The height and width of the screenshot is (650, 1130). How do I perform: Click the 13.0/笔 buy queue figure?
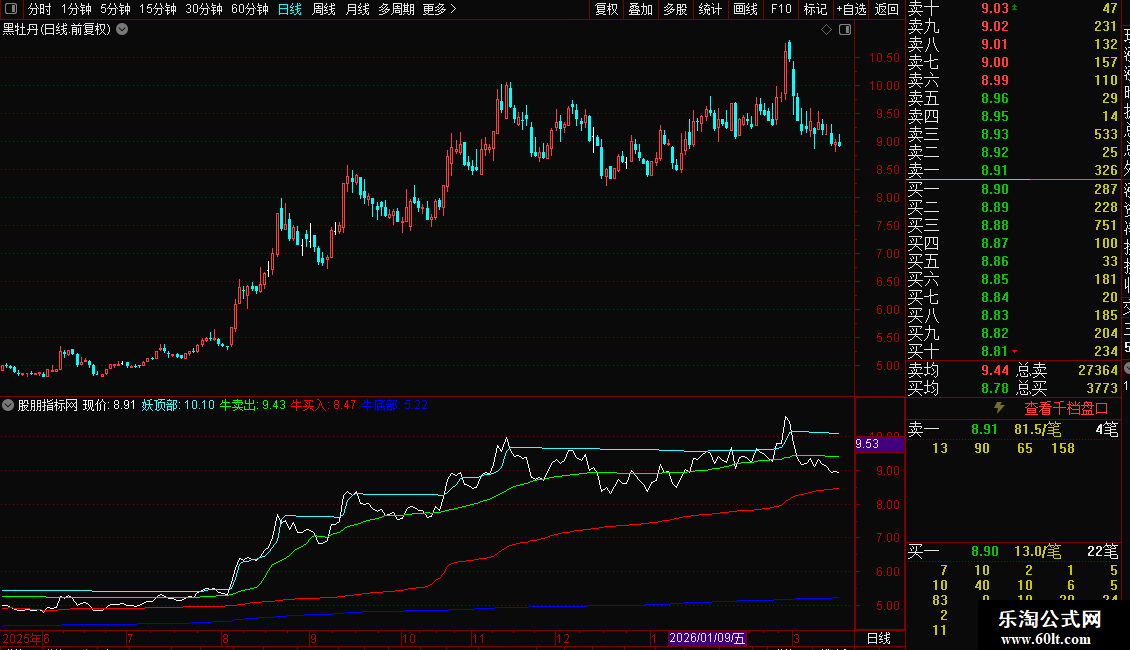[x=1037, y=551]
